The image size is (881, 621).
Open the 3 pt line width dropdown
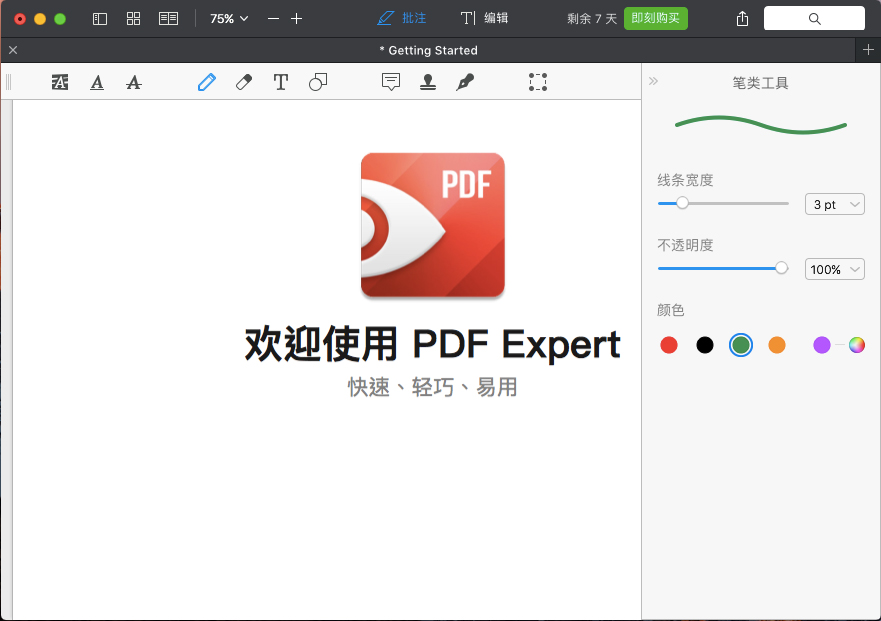click(x=834, y=203)
